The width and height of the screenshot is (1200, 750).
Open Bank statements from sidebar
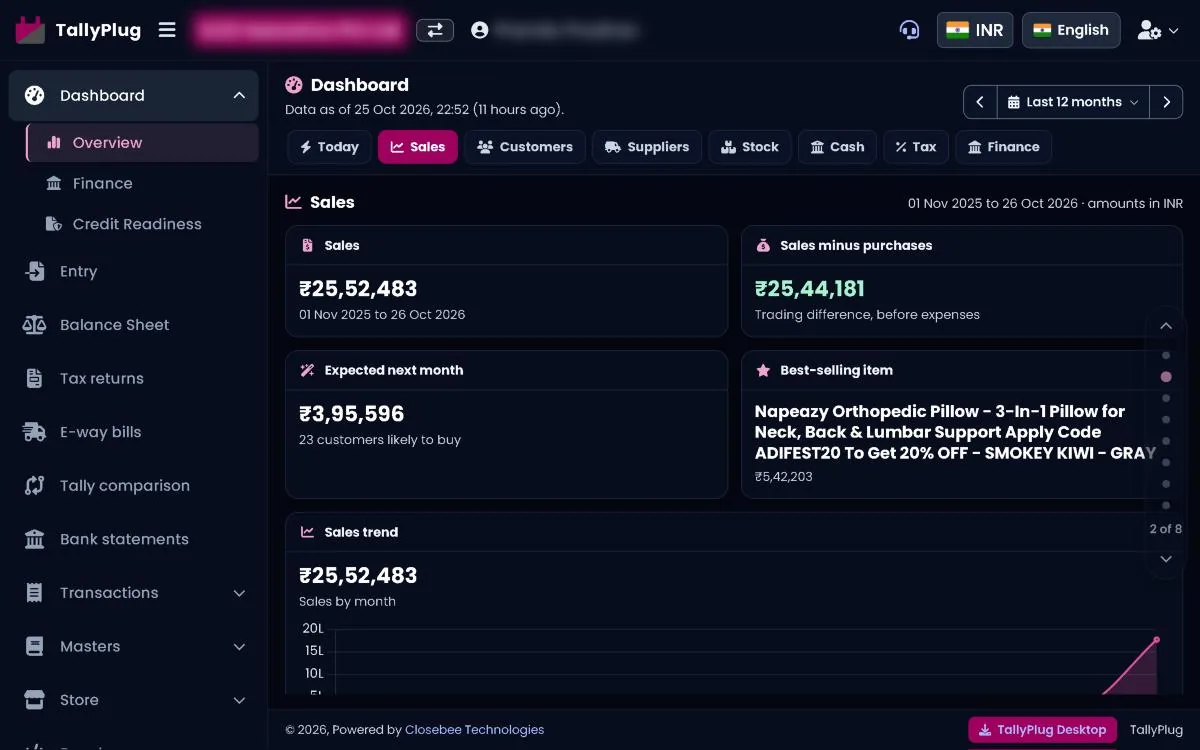click(133, 539)
